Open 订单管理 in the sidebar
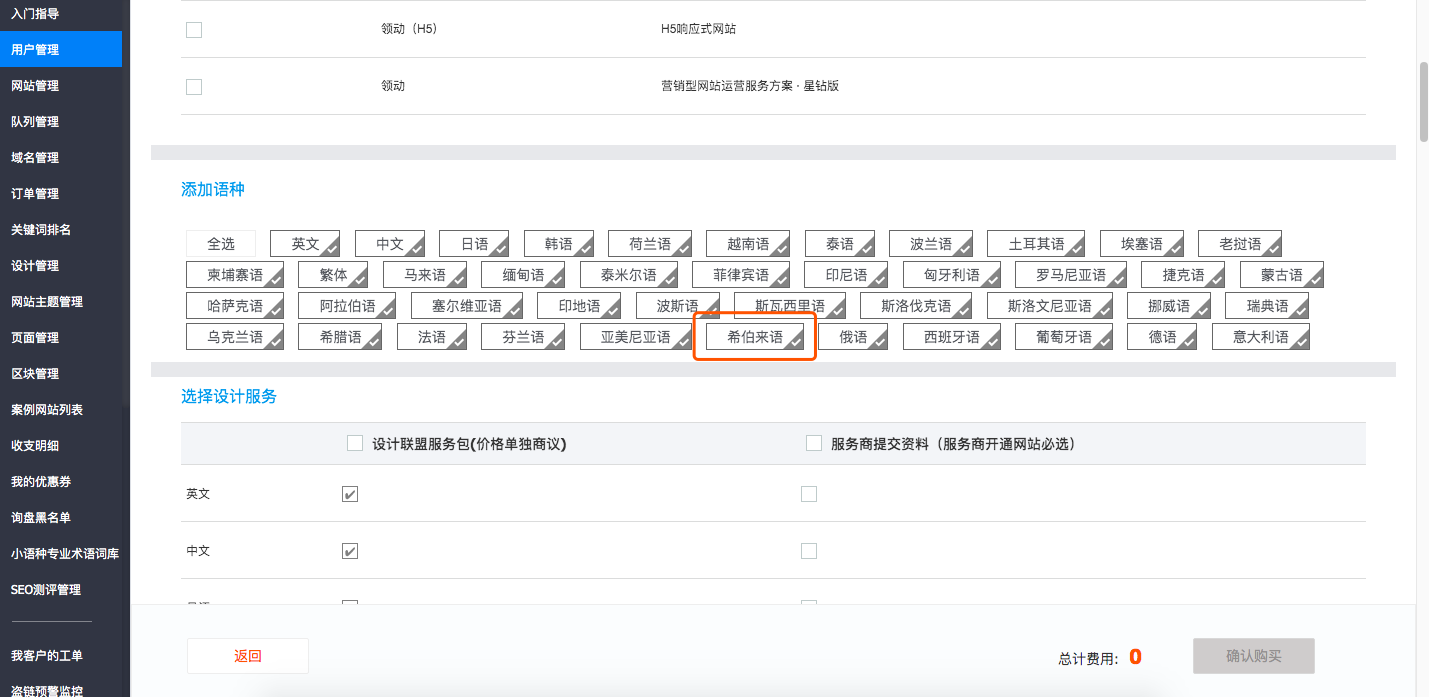Image resolution: width=1429 pixels, height=697 pixels. [35, 194]
